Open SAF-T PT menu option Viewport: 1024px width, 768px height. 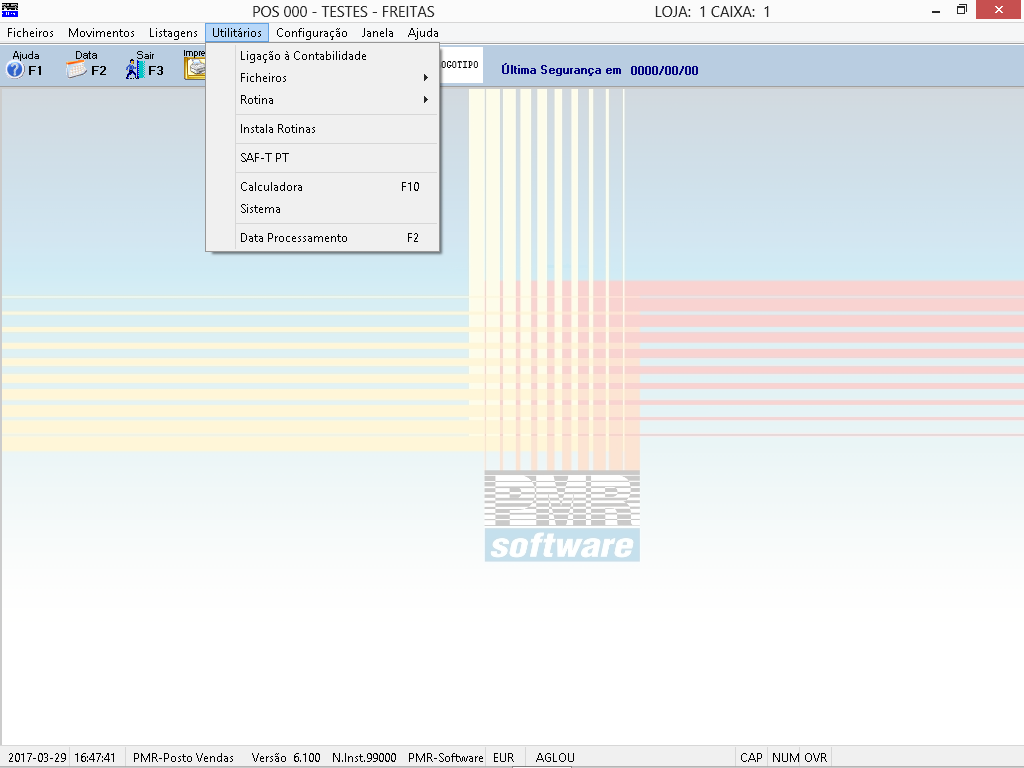(264, 158)
